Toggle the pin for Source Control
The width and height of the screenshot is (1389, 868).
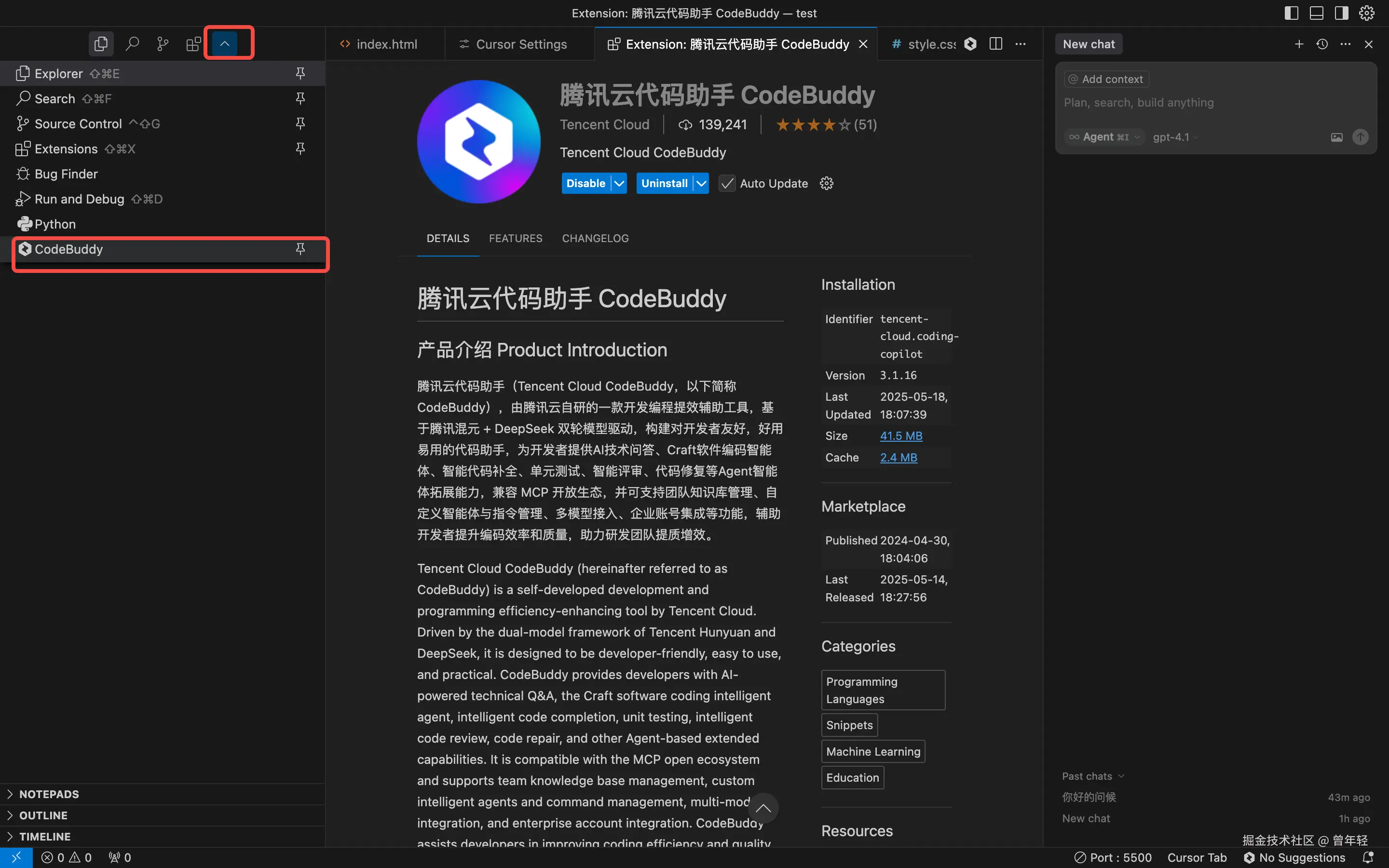[x=300, y=123]
